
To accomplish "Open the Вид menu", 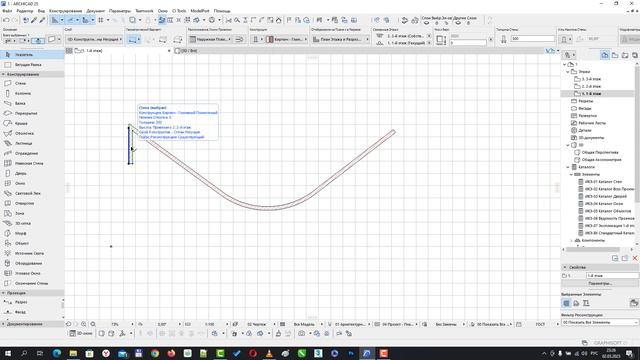I will pyautogui.click(x=41, y=11).
